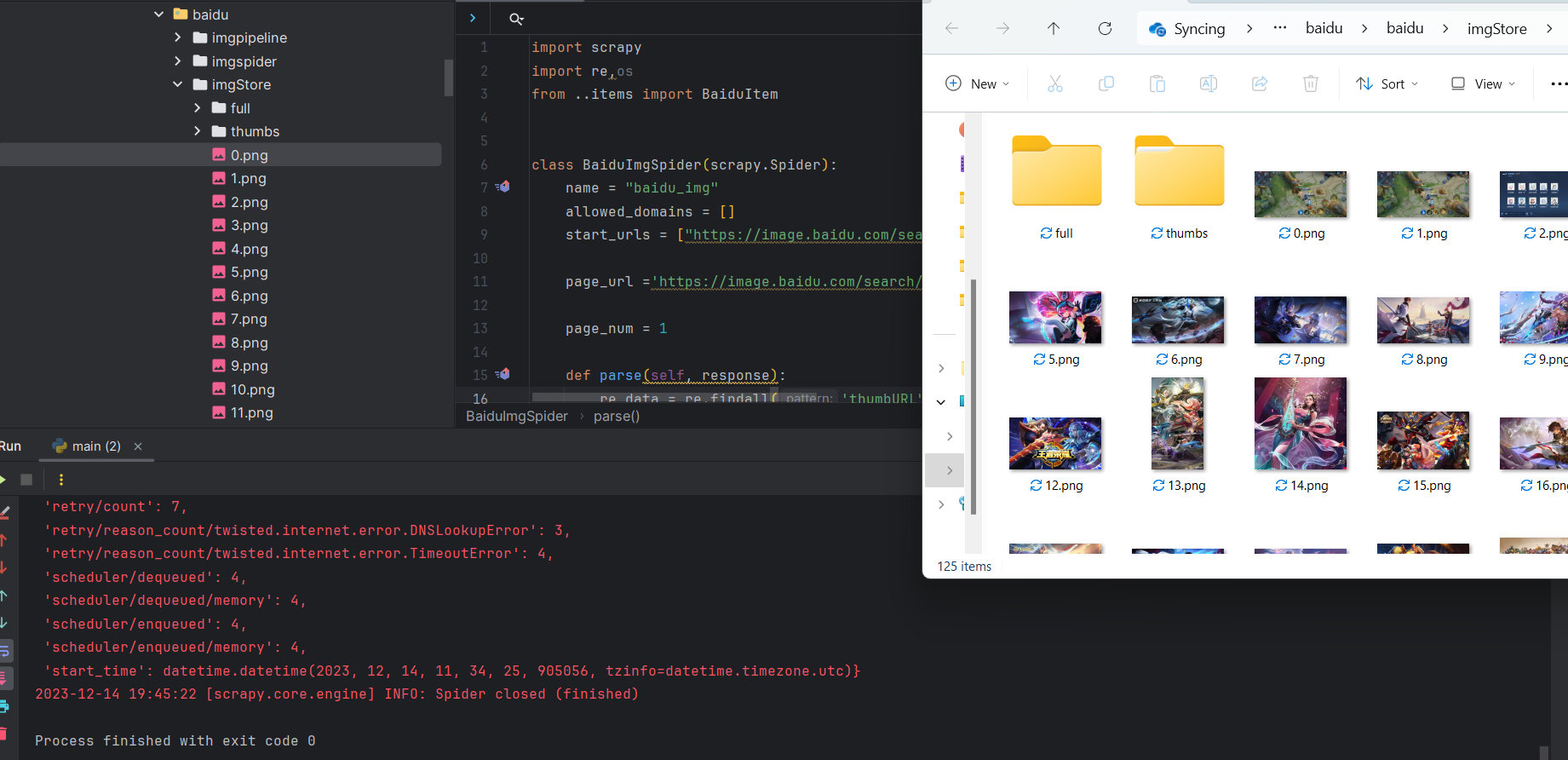This screenshot has height=760, width=1568.
Task: Open the New dropdown in Explorer
Action: (x=977, y=83)
